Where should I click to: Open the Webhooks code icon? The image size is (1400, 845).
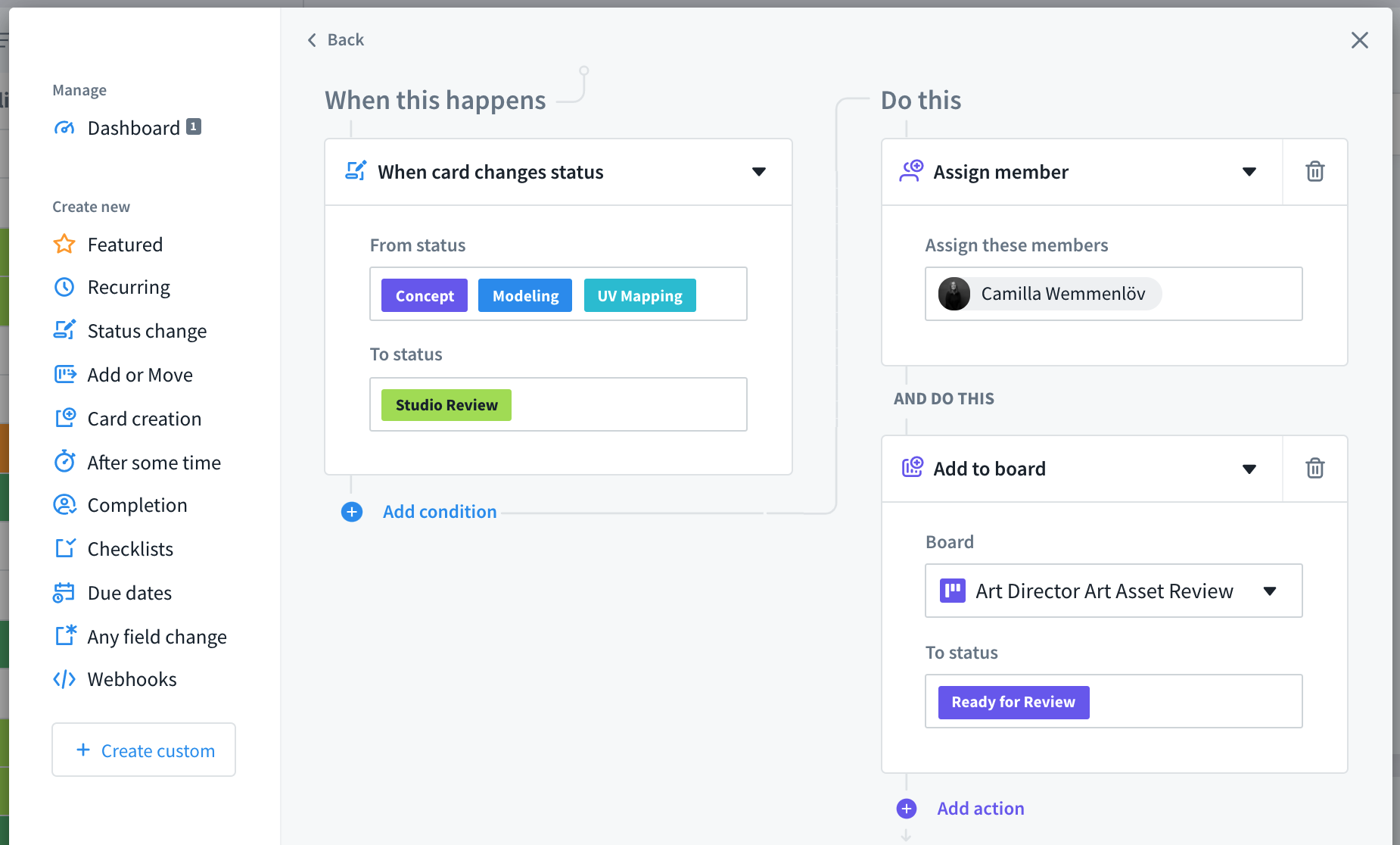pos(65,678)
